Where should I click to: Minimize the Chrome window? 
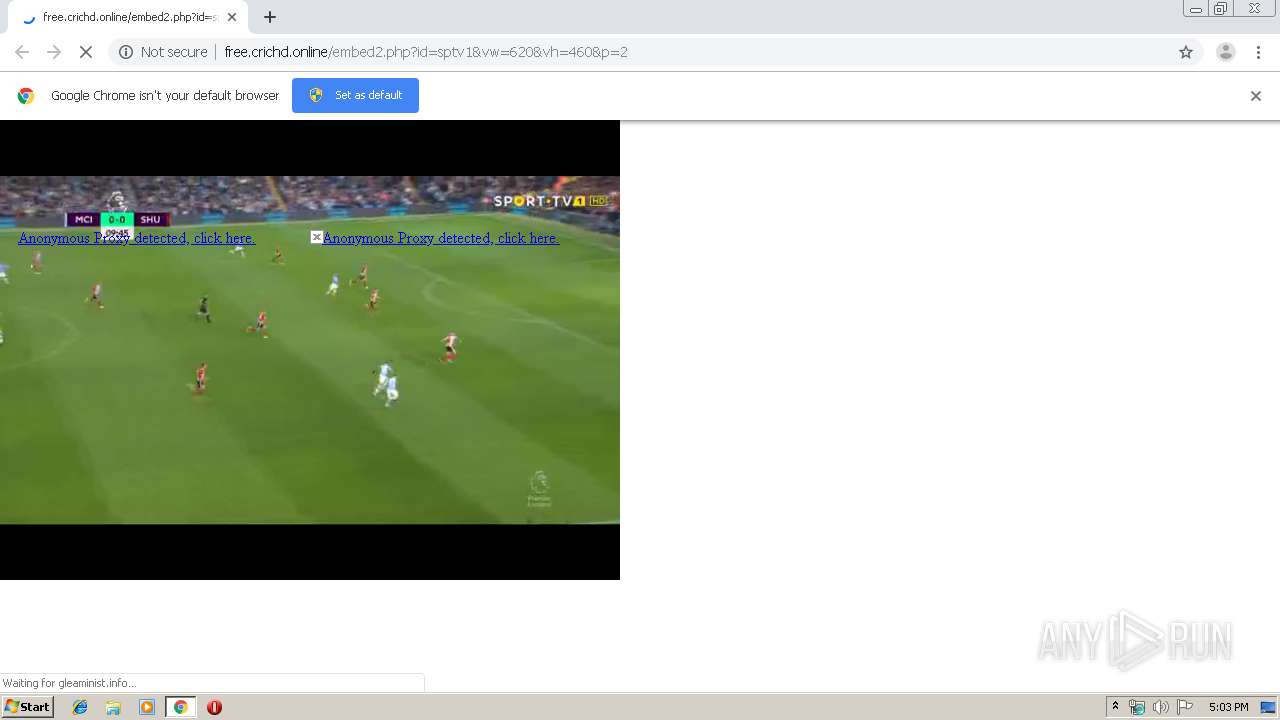coord(1196,9)
